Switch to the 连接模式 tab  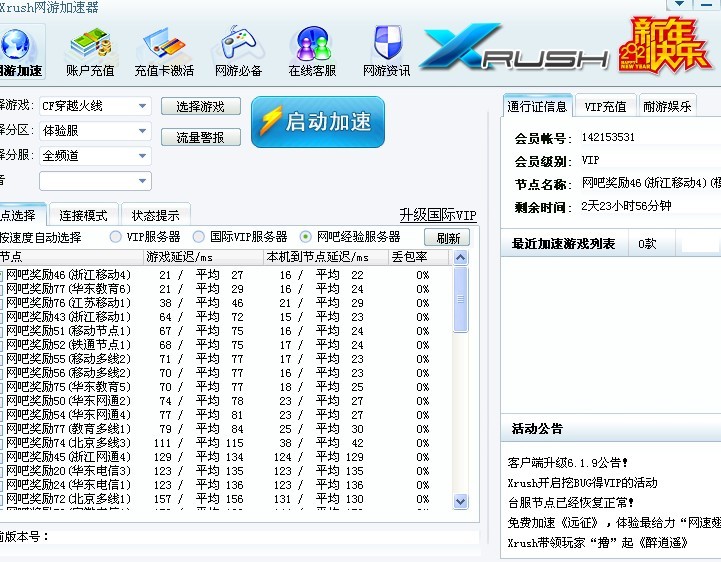tap(83, 215)
